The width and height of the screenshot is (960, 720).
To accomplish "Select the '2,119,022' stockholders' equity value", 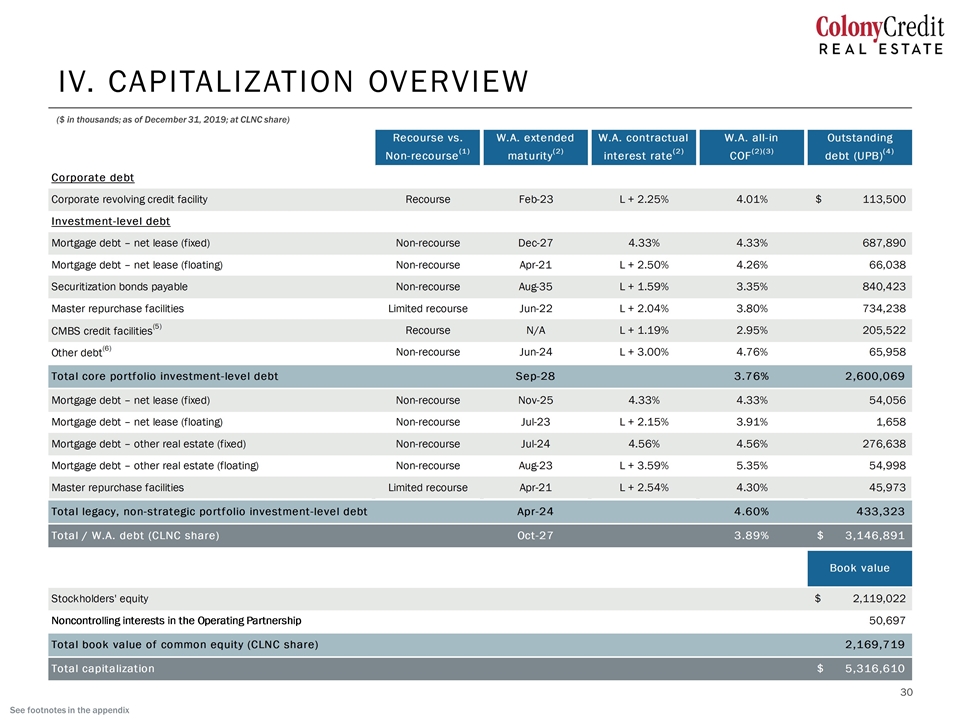I will coord(879,599).
